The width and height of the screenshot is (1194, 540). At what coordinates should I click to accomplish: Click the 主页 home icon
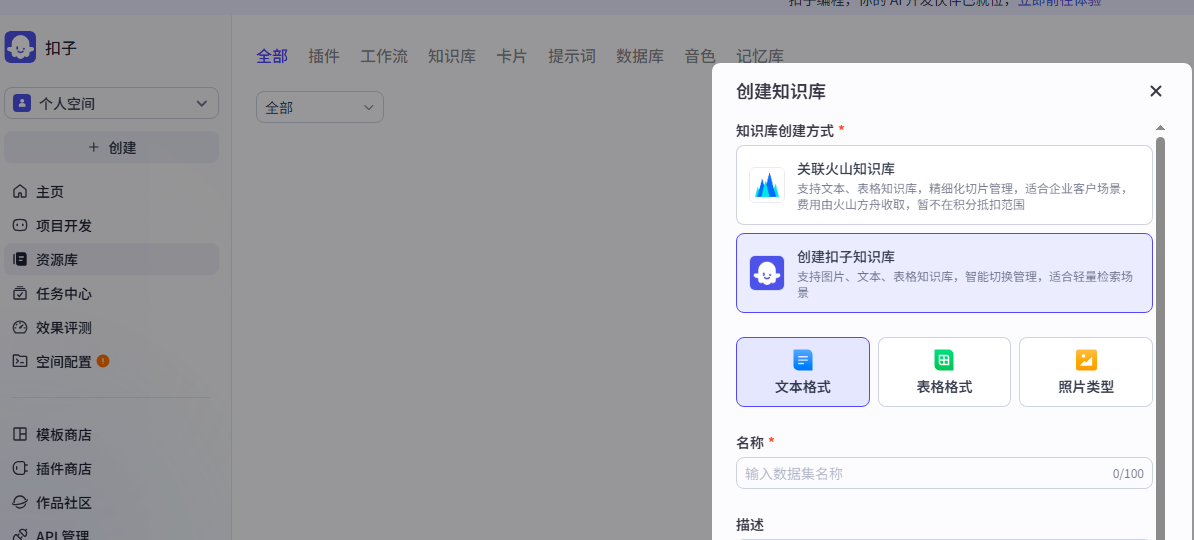pyautogui.click(x=21, y=191)
